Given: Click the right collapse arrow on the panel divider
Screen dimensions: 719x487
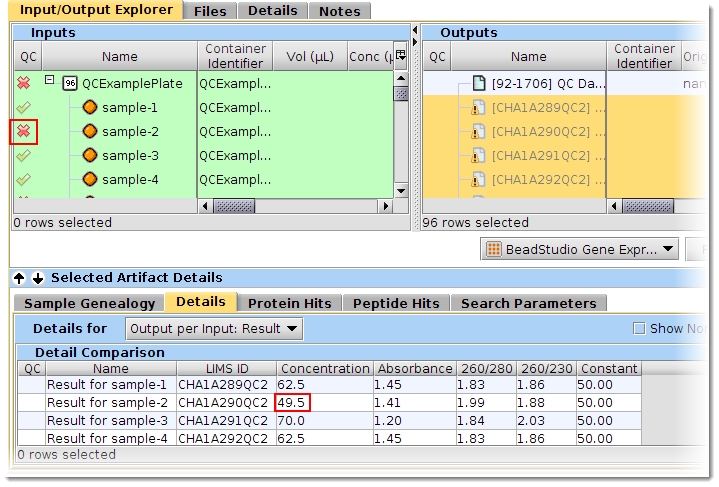Looking at the screenshot, I should click(415, 42).
